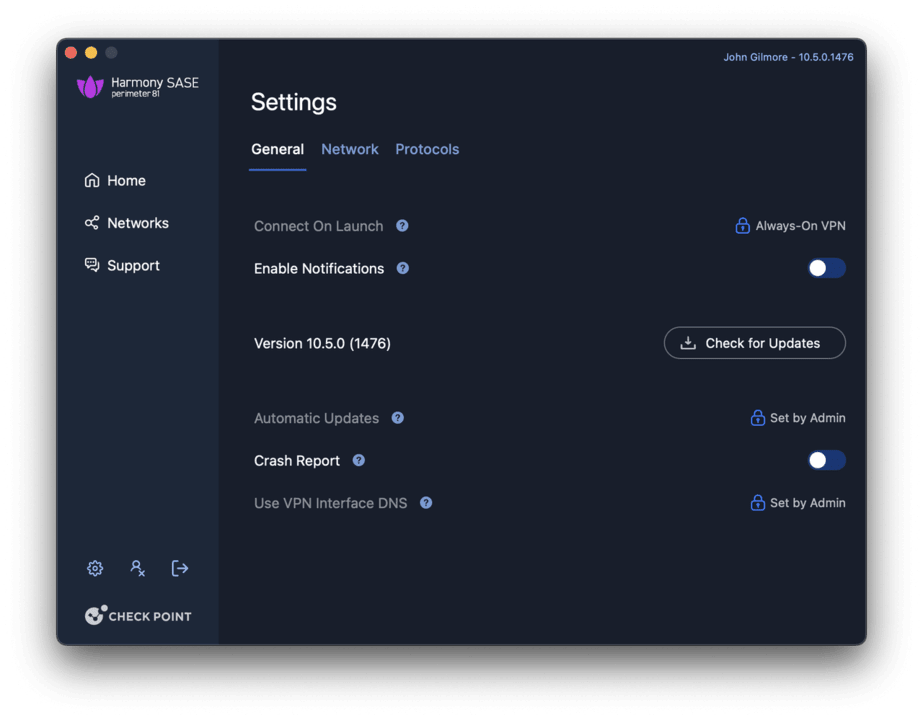Switch to the Network tab

pyautogui.click(x=349, y=149)
